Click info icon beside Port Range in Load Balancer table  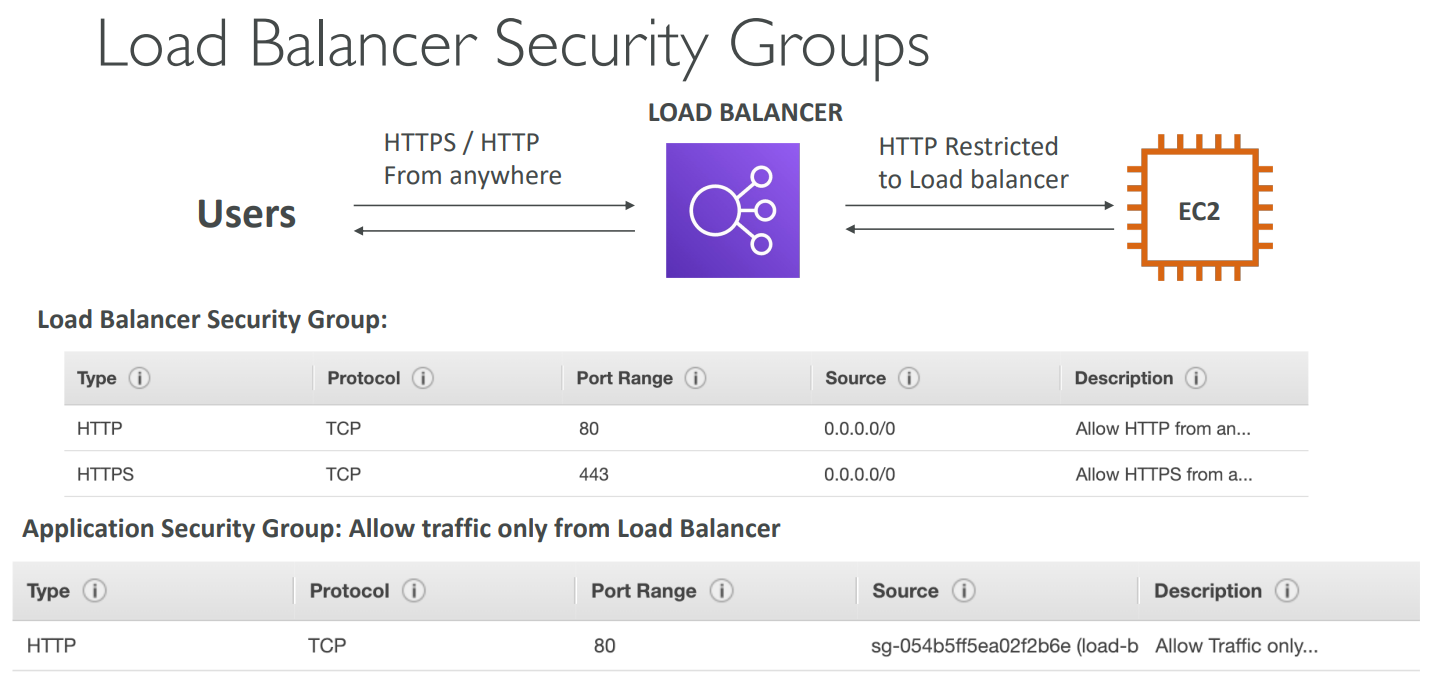pos(695,379)
